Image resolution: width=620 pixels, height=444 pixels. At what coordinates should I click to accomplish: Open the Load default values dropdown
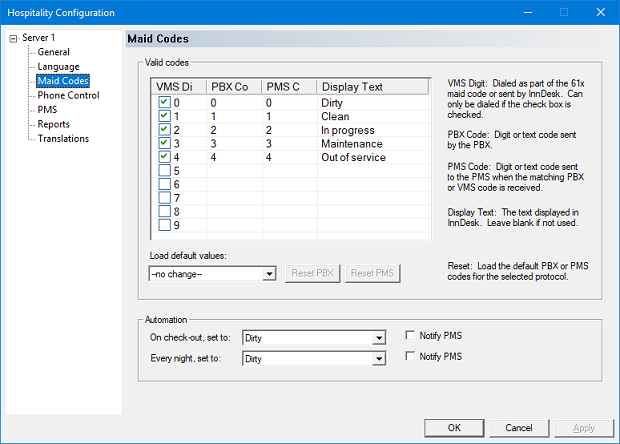pos(270,274)
